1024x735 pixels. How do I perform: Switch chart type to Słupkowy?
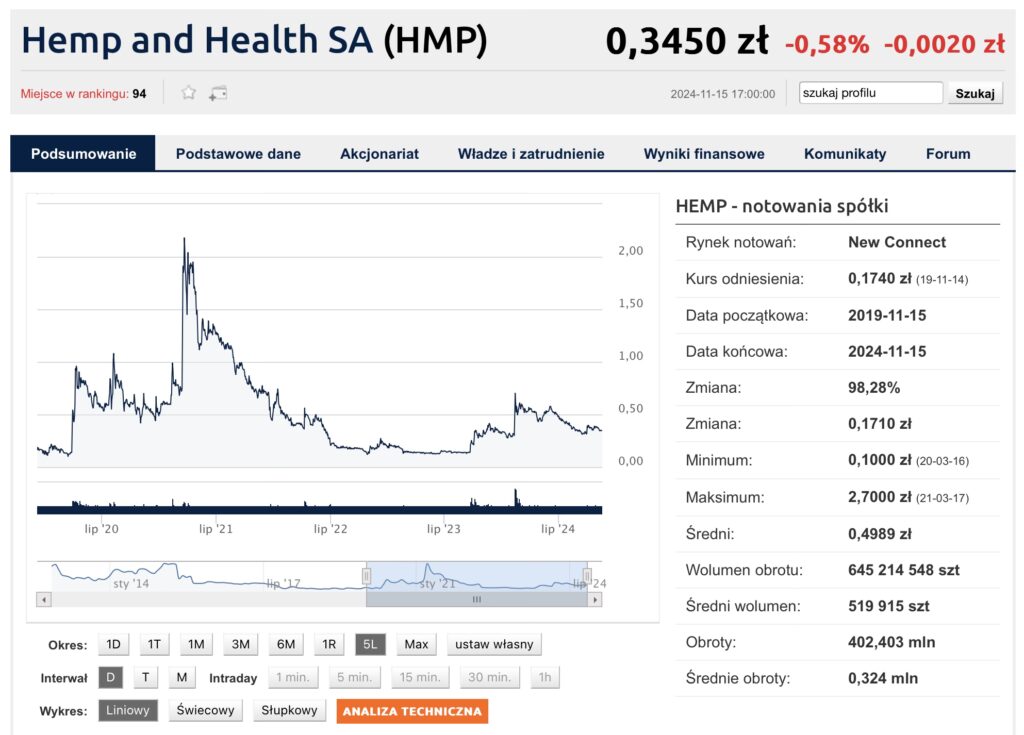(289, 711)
